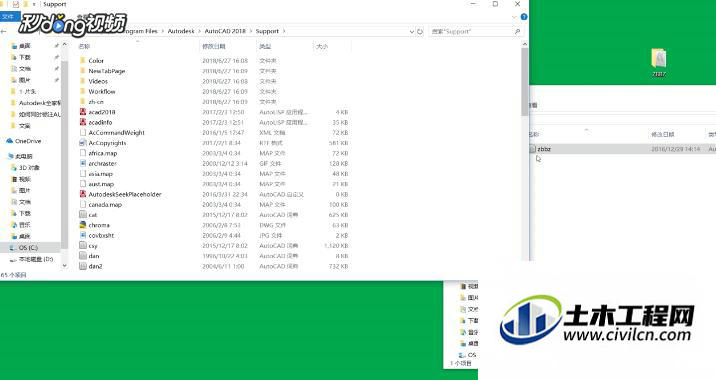Open the Workflow folder icon
The width and height of the screenshot is (716, 380).
(x=83, y=91)
